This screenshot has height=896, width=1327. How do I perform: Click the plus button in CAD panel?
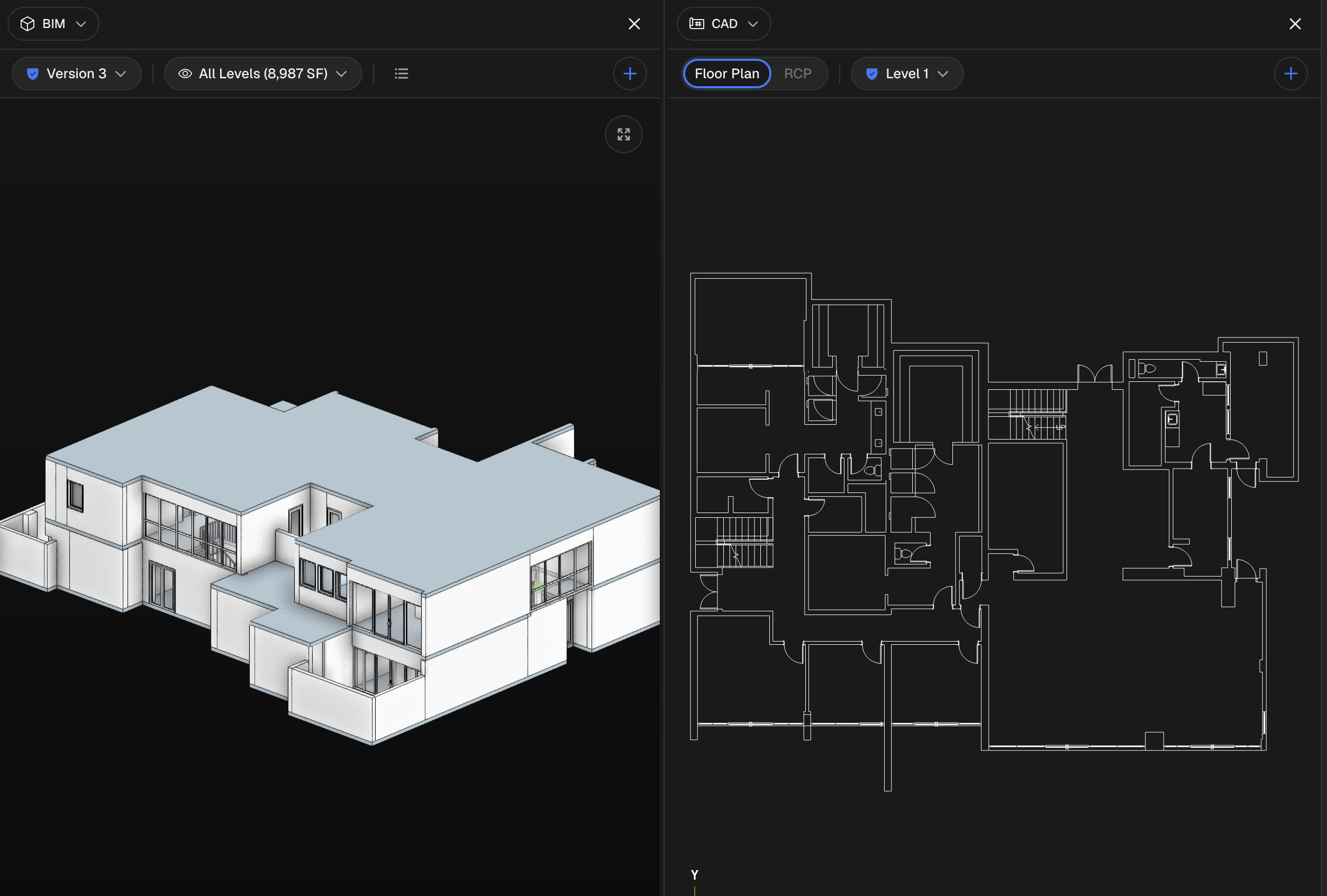tap(1290, 74)
